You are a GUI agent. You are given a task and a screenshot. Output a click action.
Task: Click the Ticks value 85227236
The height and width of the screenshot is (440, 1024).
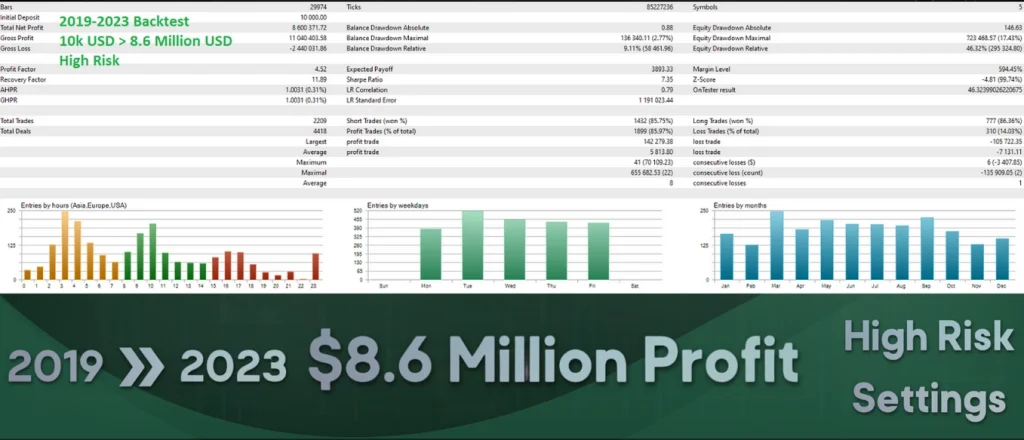pyautogui.click(x=658, y=7)
